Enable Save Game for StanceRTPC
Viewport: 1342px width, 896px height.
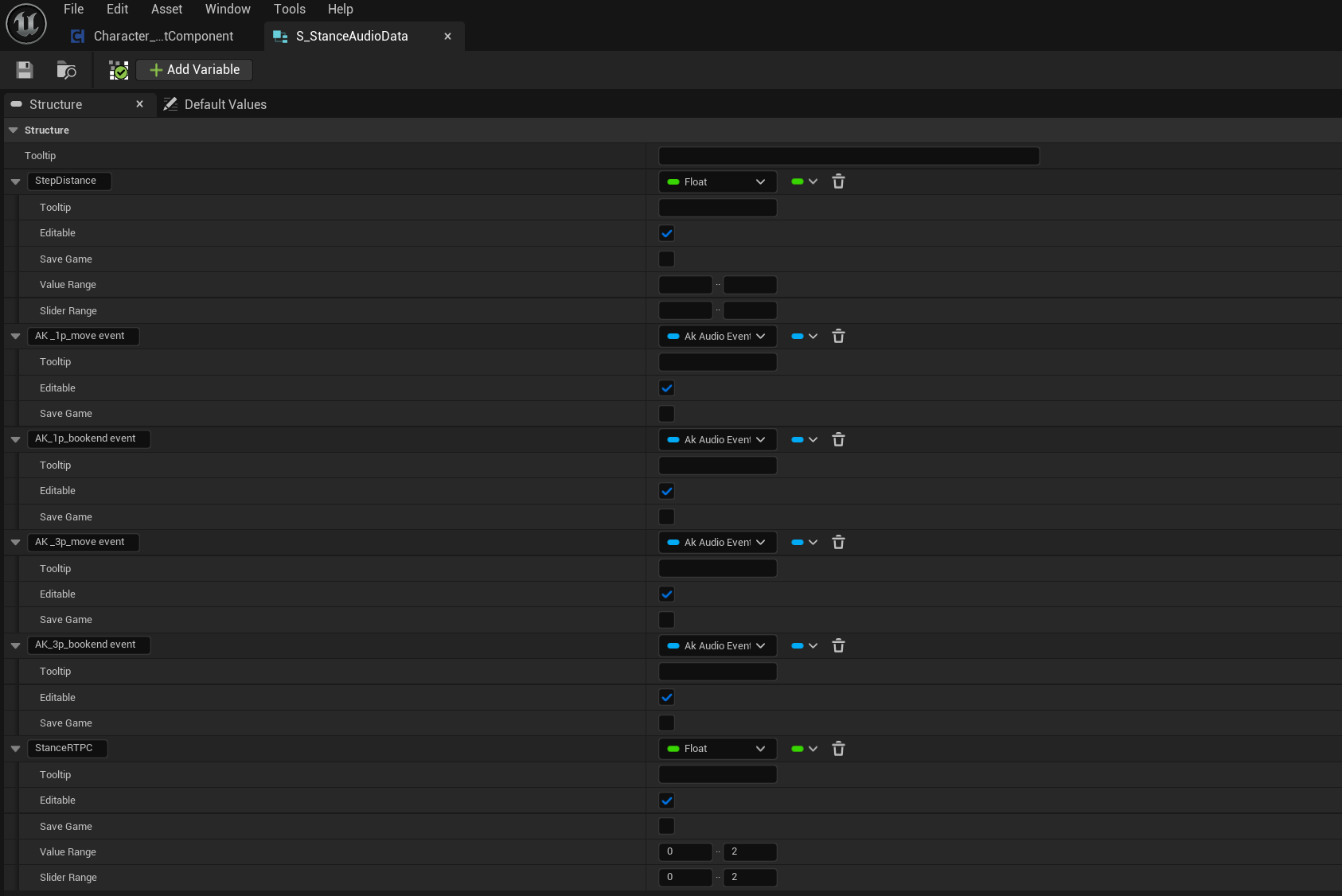pyautogui.click(x=667, y=826)
